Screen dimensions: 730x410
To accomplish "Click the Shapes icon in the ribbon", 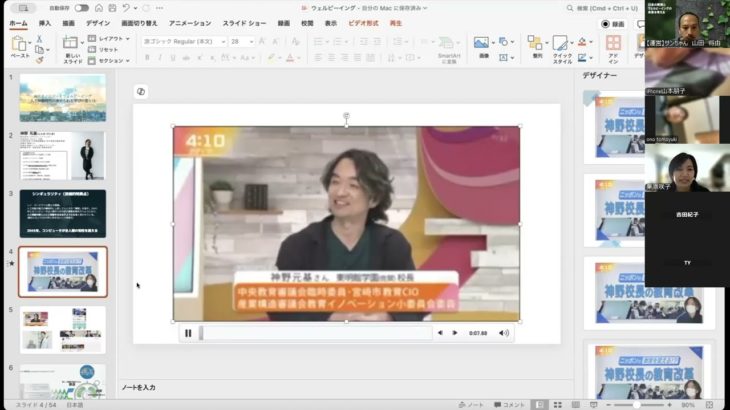I will [503, 42].
